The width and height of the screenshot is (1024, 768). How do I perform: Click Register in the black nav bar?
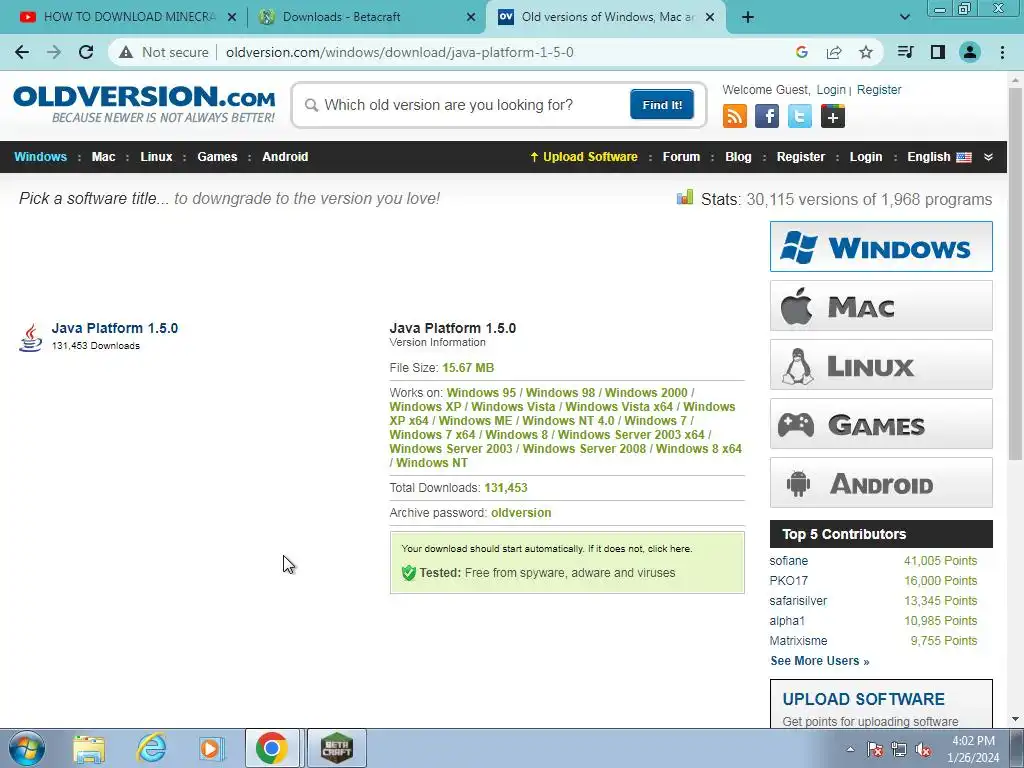801,157
